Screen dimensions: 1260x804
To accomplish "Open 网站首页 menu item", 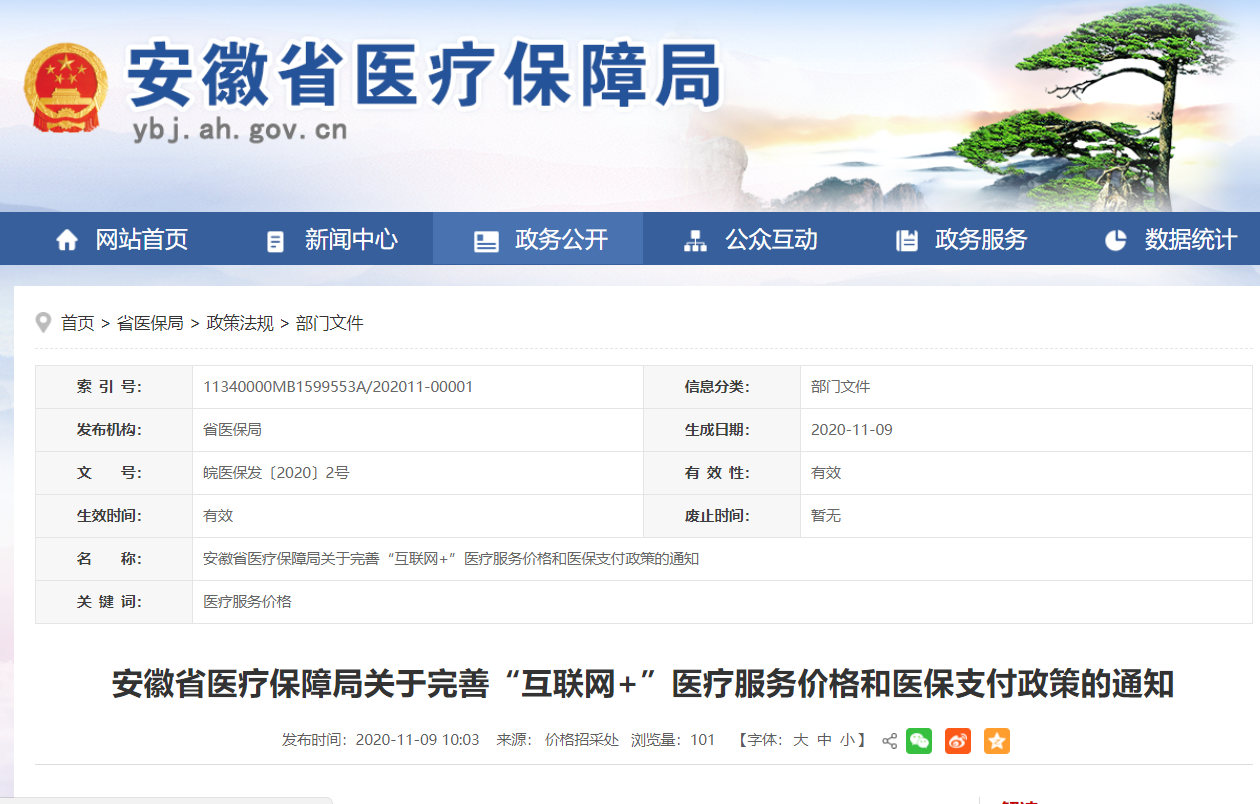I will pyautogui.click(x=141, y=240).
